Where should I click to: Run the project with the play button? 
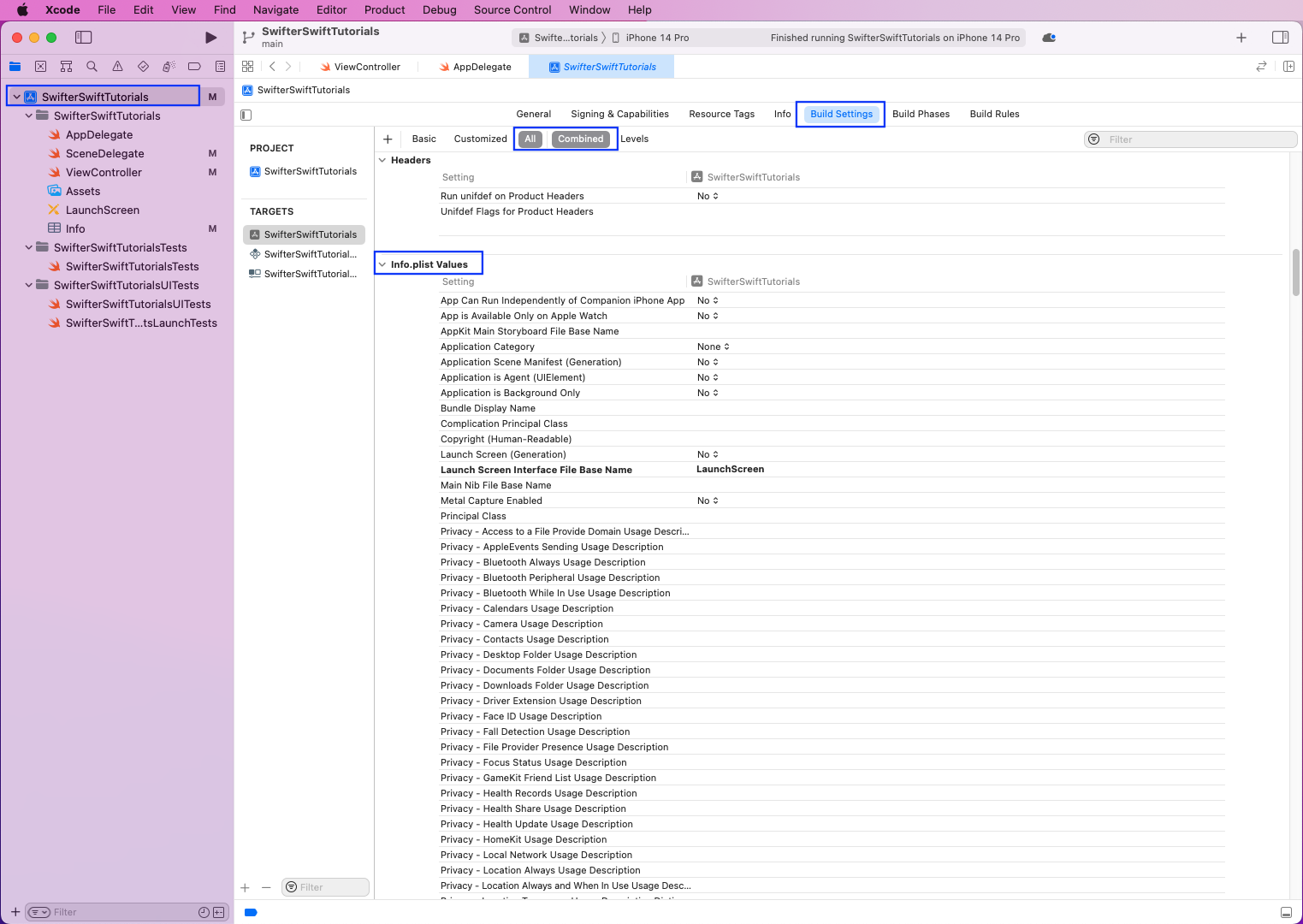coord(211,38)
